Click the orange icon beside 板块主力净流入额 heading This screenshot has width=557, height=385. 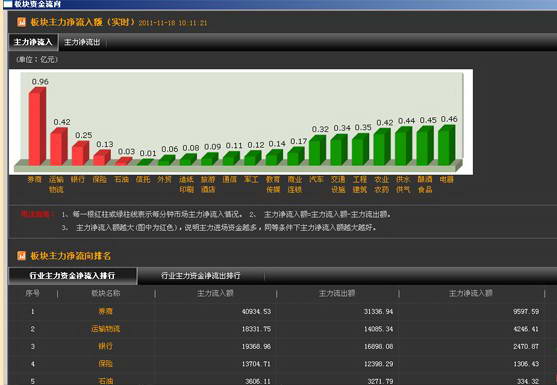[21, 22]
